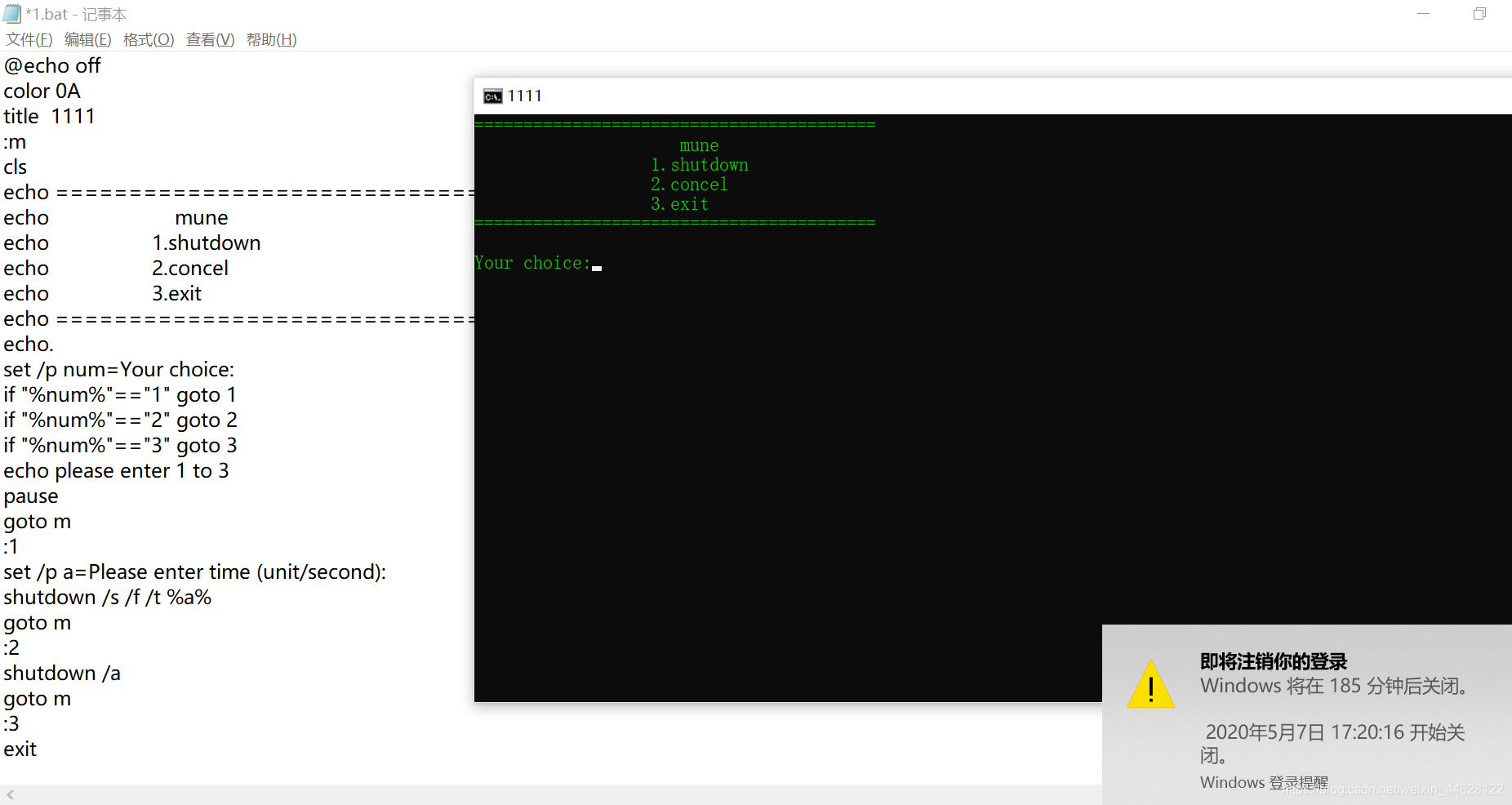Click the left arrow of horizontal scrollbar
The width and height of the screenshot is (1512, 805).
(11, 794)
